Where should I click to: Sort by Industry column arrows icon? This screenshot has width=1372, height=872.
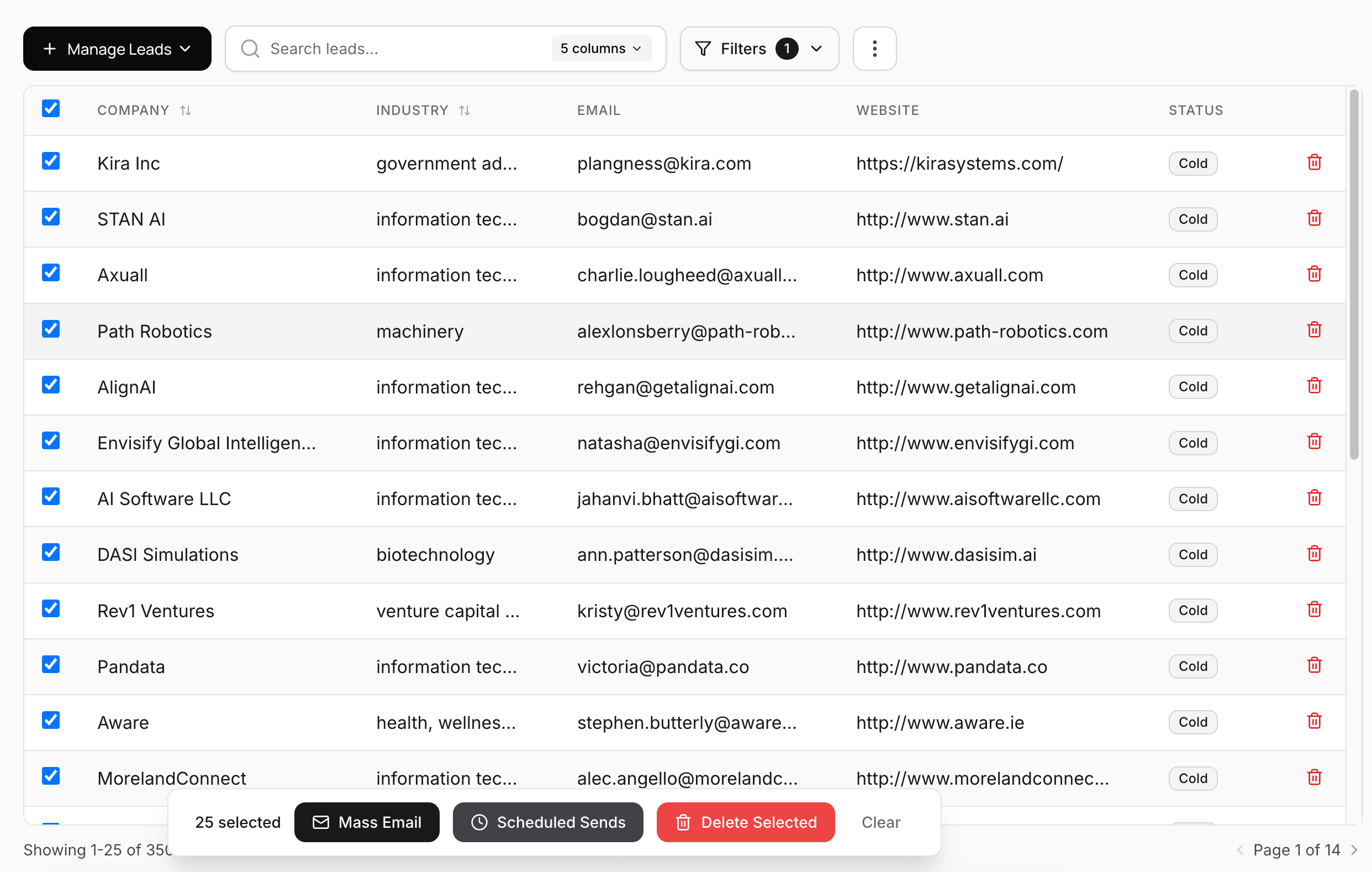(465, 110)
